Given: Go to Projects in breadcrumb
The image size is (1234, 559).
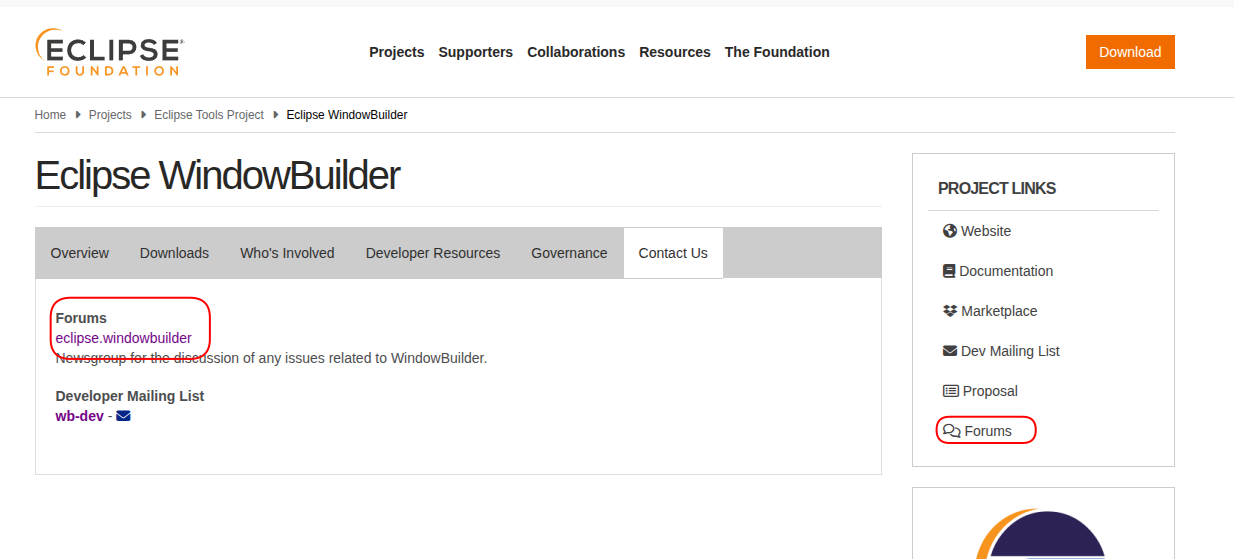Looking at the screenshot, I should (110, 115).
